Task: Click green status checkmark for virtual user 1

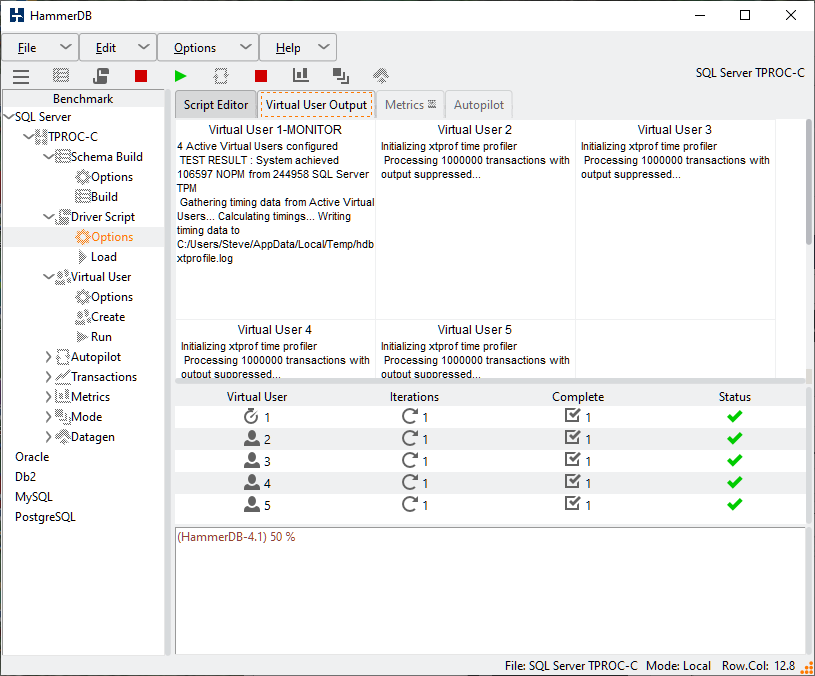Action: tap(734, 416)
